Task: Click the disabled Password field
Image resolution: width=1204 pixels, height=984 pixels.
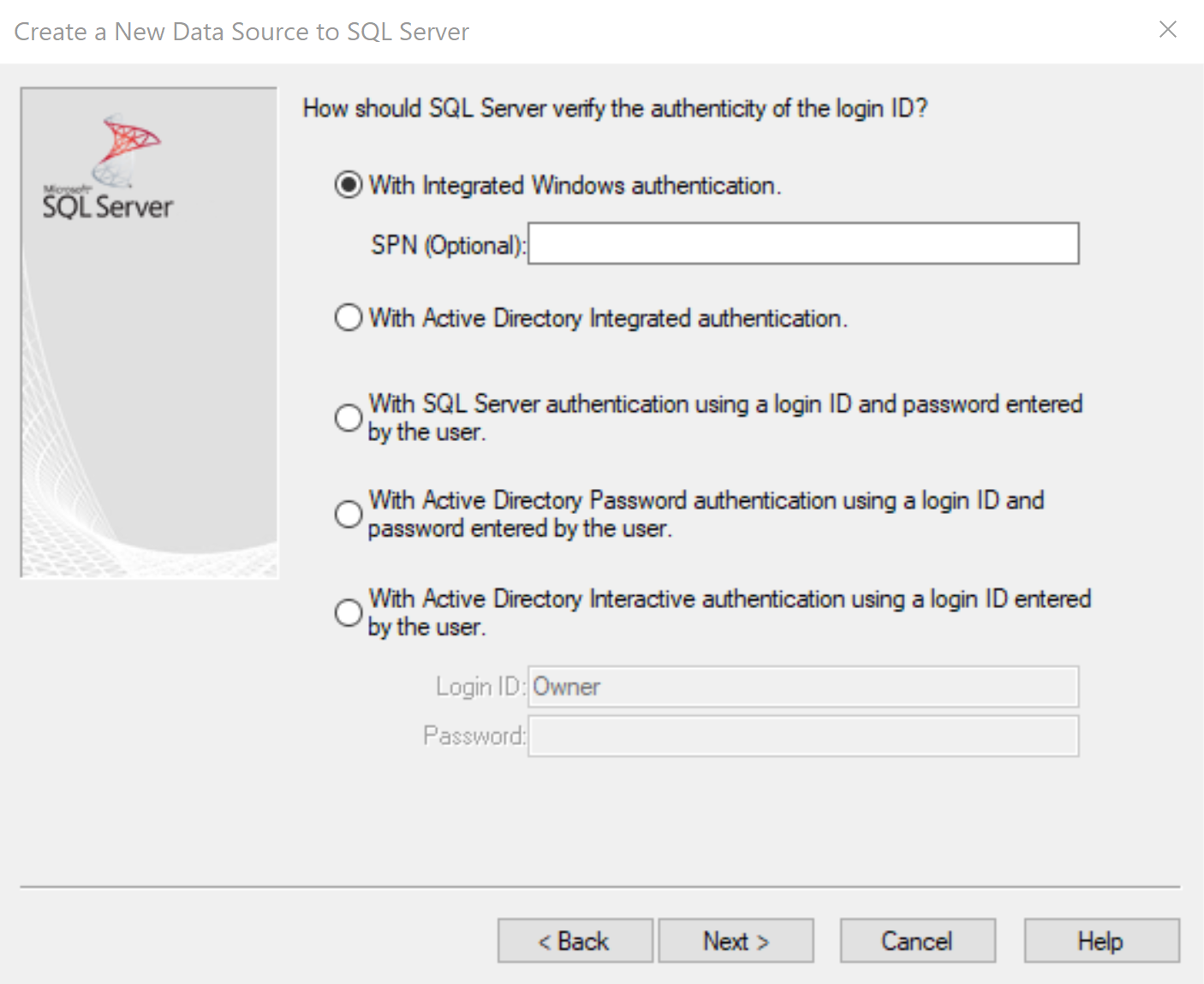Action: coord(802,736)
